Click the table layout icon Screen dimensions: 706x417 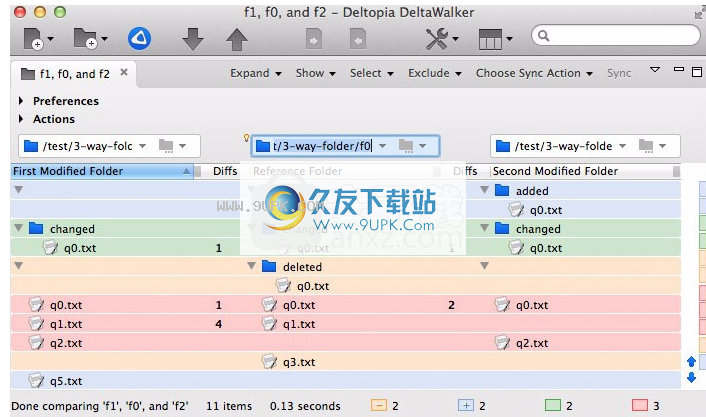point(490,39)
